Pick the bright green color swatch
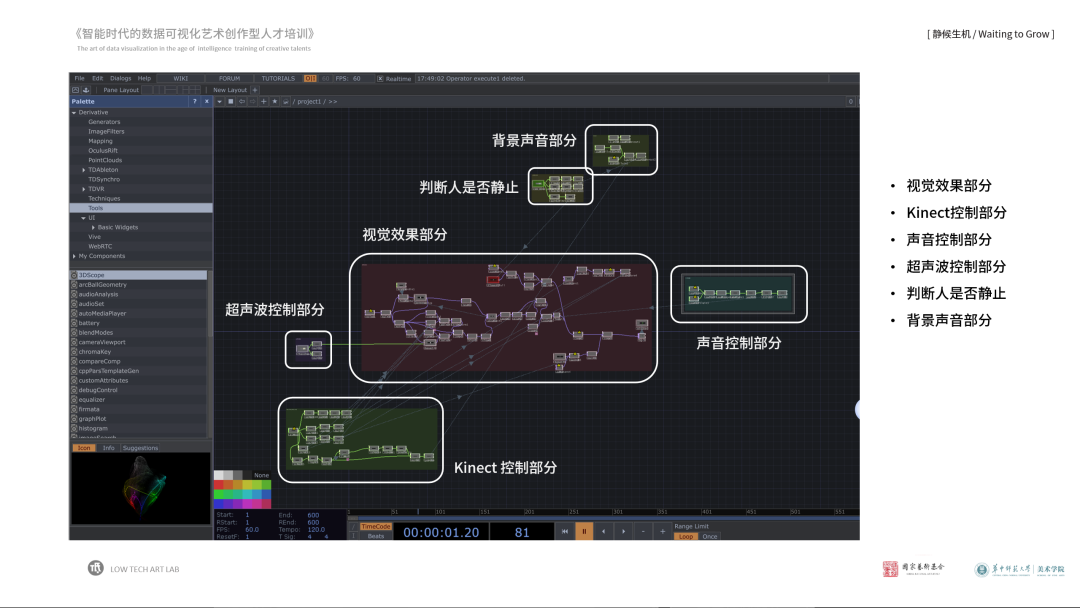Screen dimensions: 1080x608 [218, 494]
